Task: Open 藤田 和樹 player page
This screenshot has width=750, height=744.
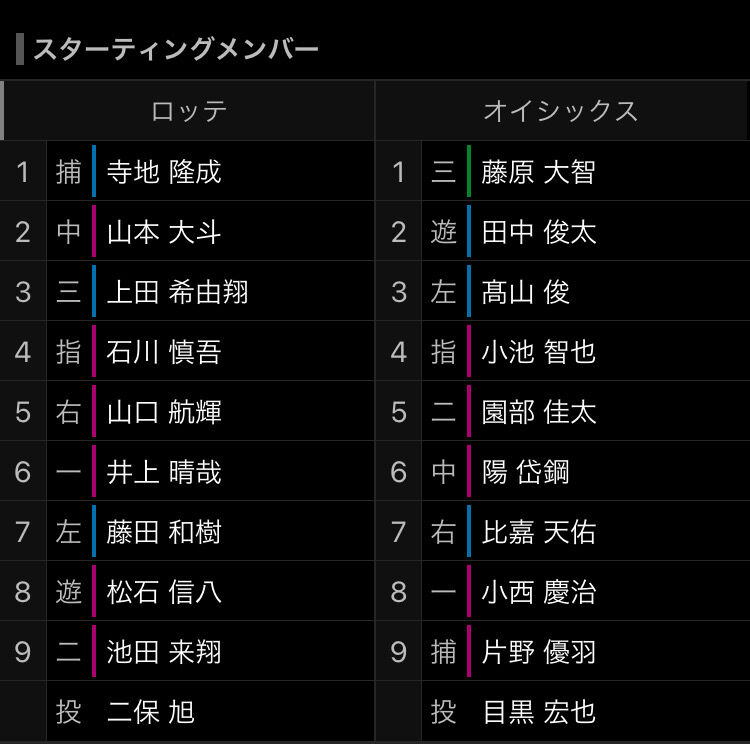Action: point(164,532)
